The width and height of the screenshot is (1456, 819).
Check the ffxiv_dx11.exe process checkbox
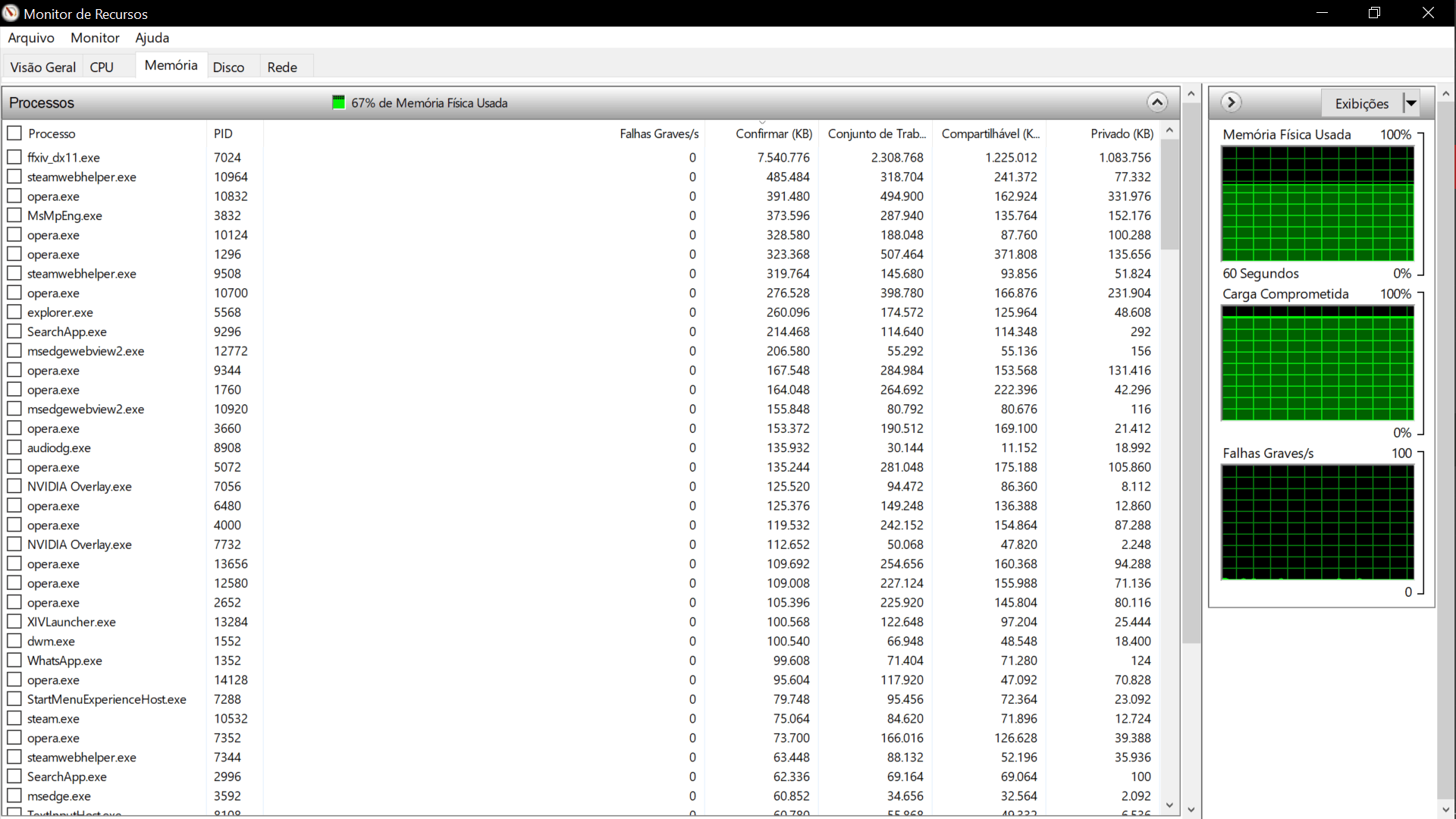pyautogui.click(x=14, y=157)
